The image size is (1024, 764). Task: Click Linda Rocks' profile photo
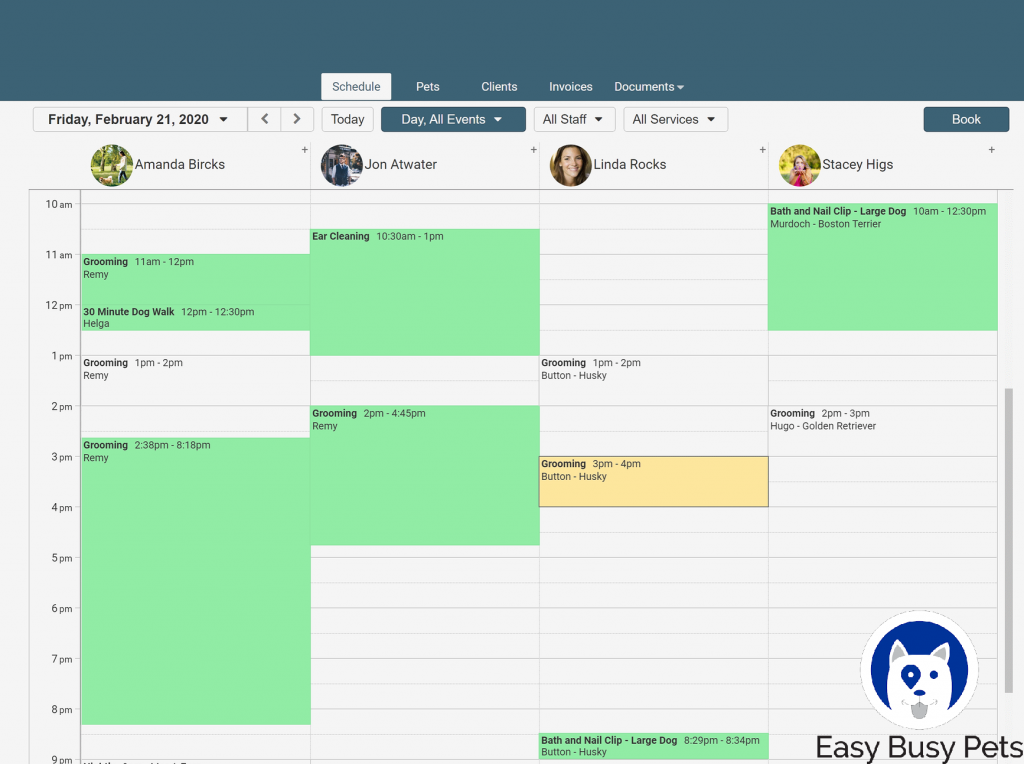[570, 165]
